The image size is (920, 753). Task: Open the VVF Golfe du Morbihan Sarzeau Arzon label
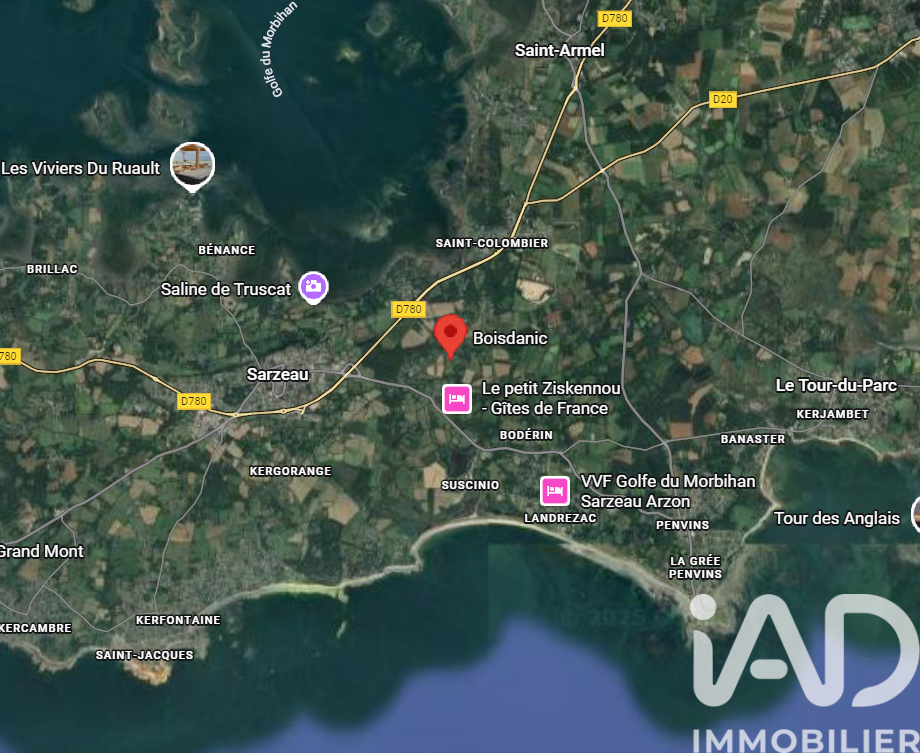[x=667, y=491]
